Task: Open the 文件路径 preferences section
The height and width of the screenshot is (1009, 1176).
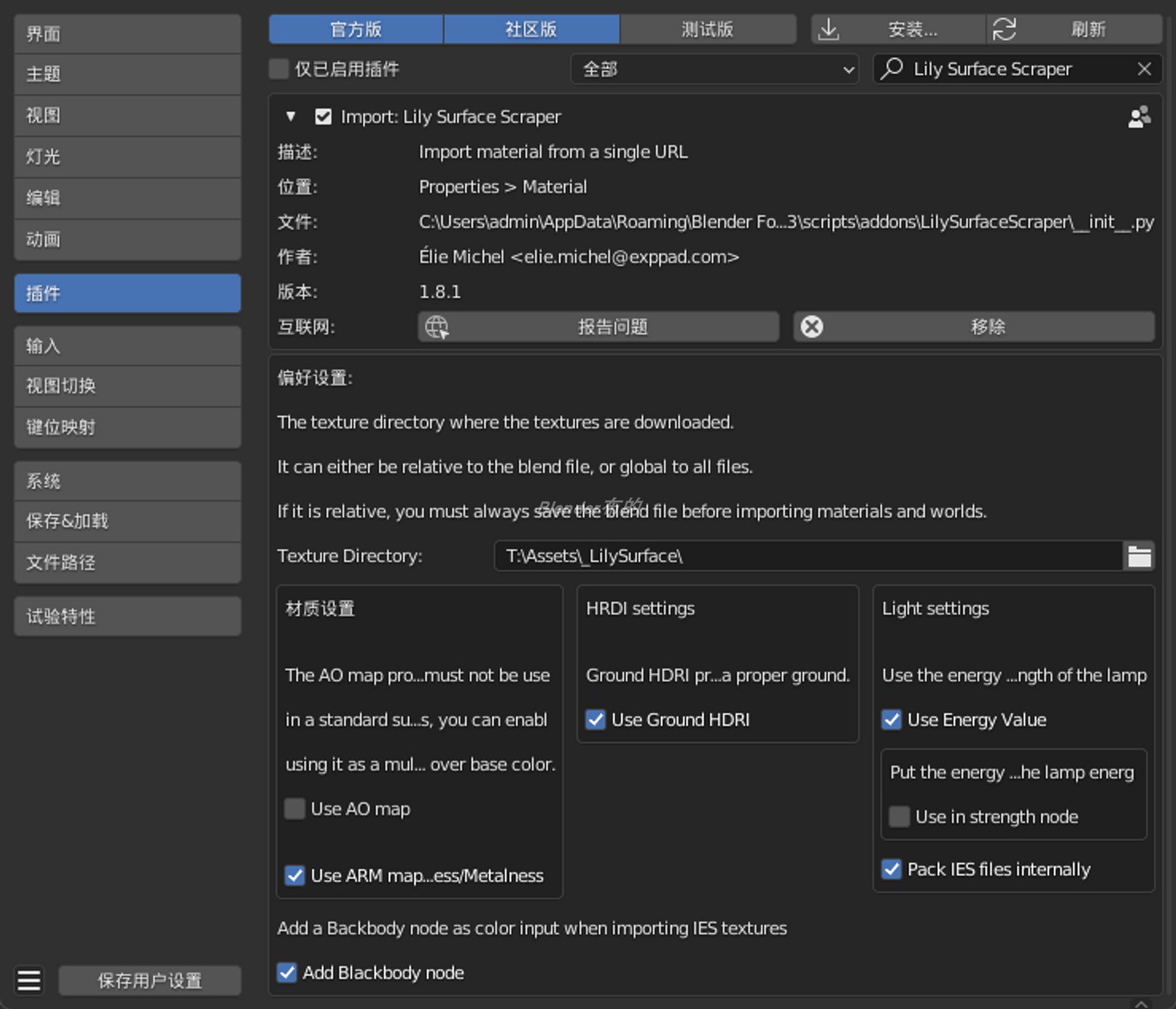Action: (128, 562)
